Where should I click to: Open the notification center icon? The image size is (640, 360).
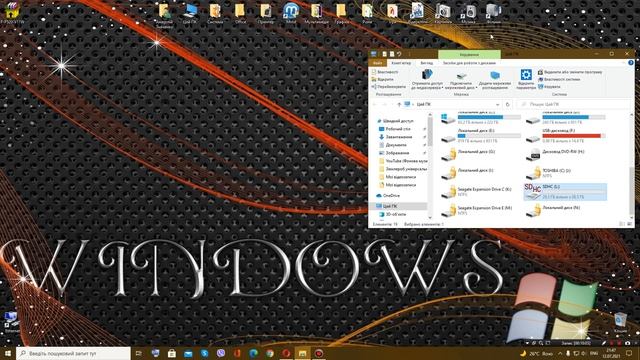(x=629, y=353)
